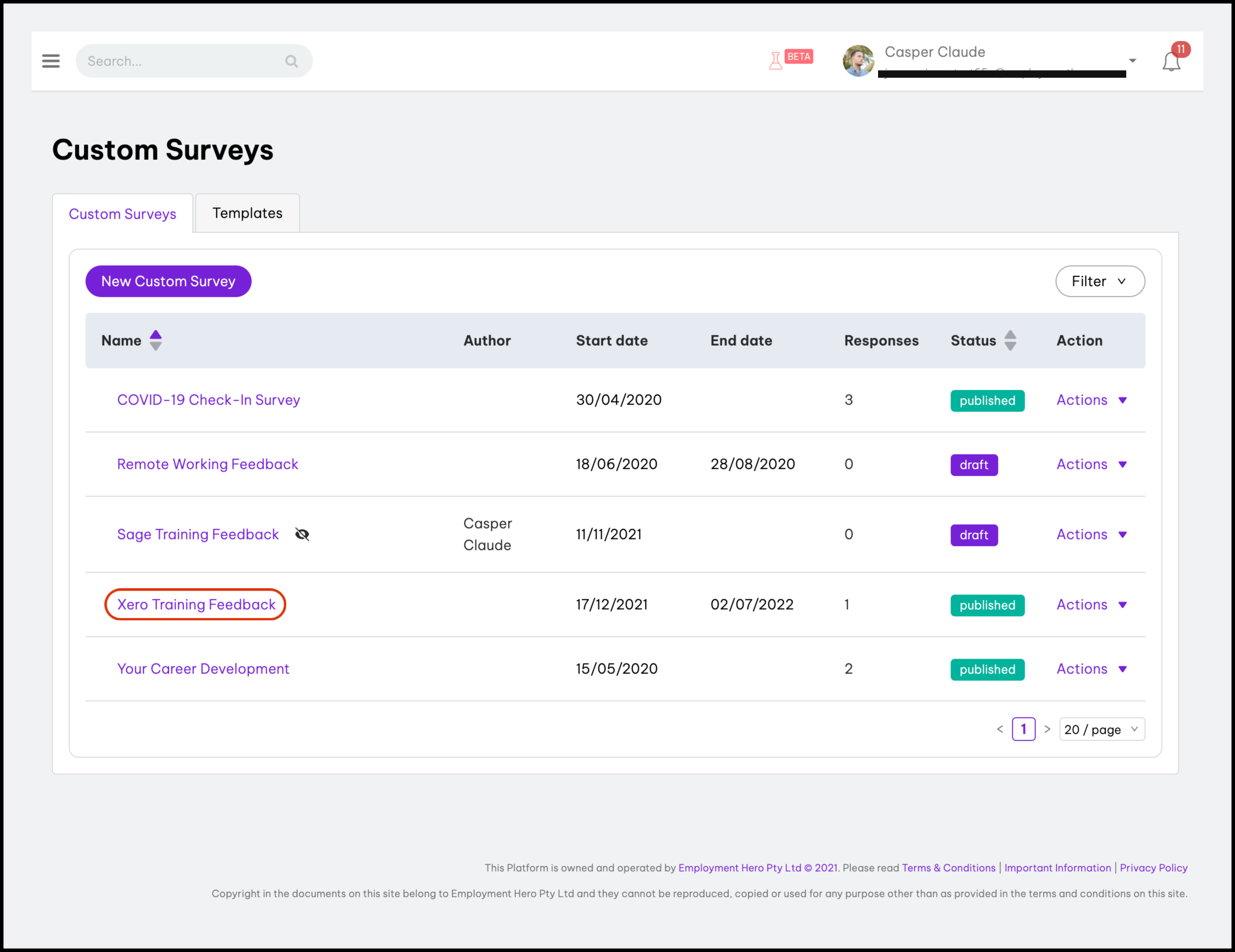
Task: Expand the user account dropdown arrow
Action: point(1132,60)
